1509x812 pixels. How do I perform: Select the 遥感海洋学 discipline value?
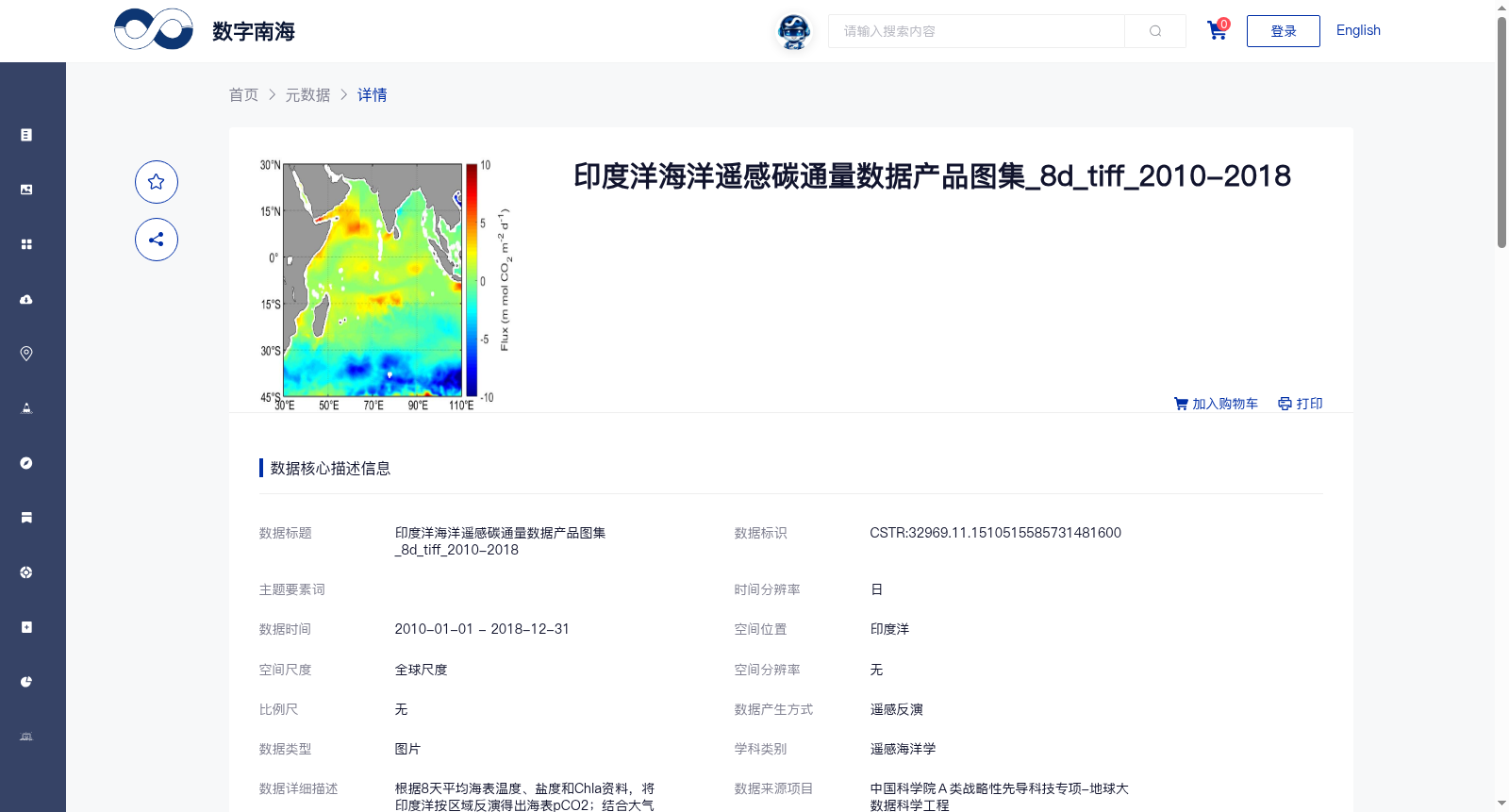(903, 749)
